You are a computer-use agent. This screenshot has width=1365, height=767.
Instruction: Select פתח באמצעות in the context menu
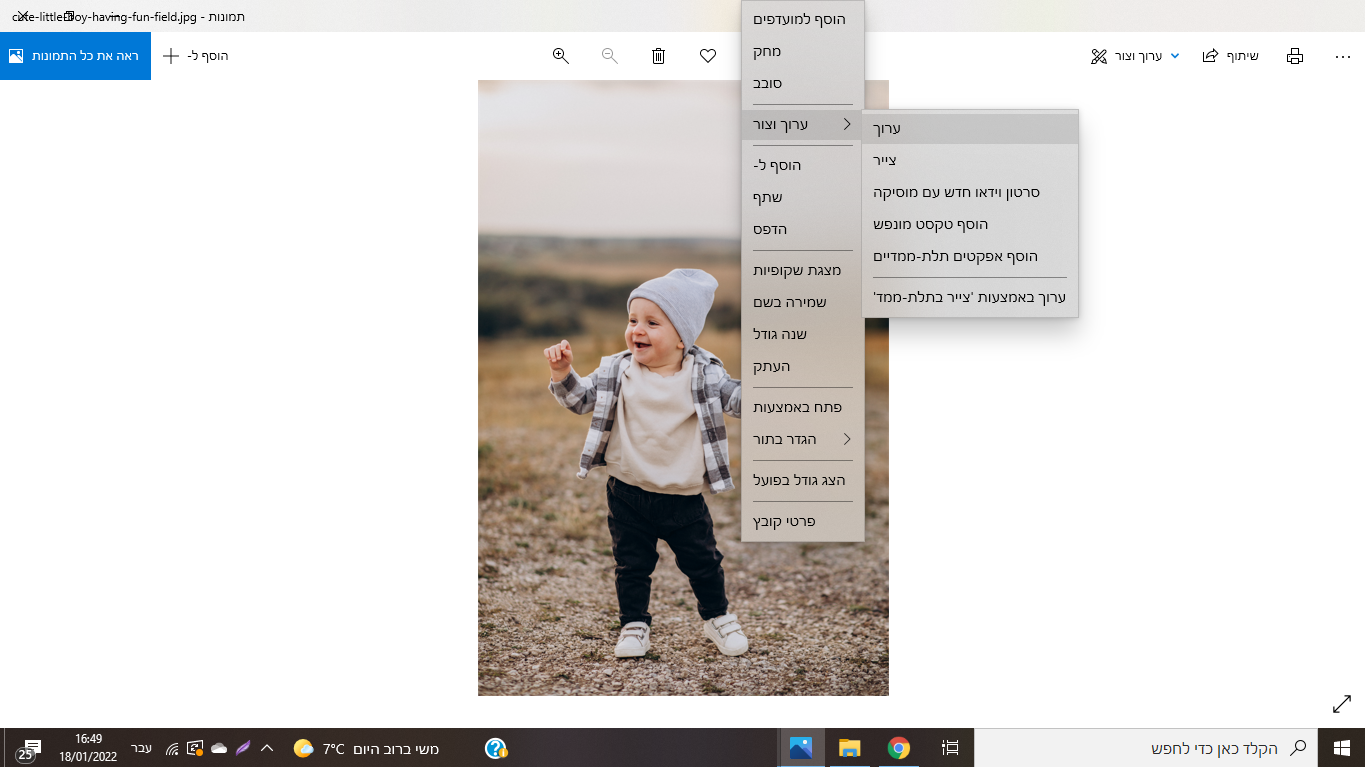tap(803, 408)
